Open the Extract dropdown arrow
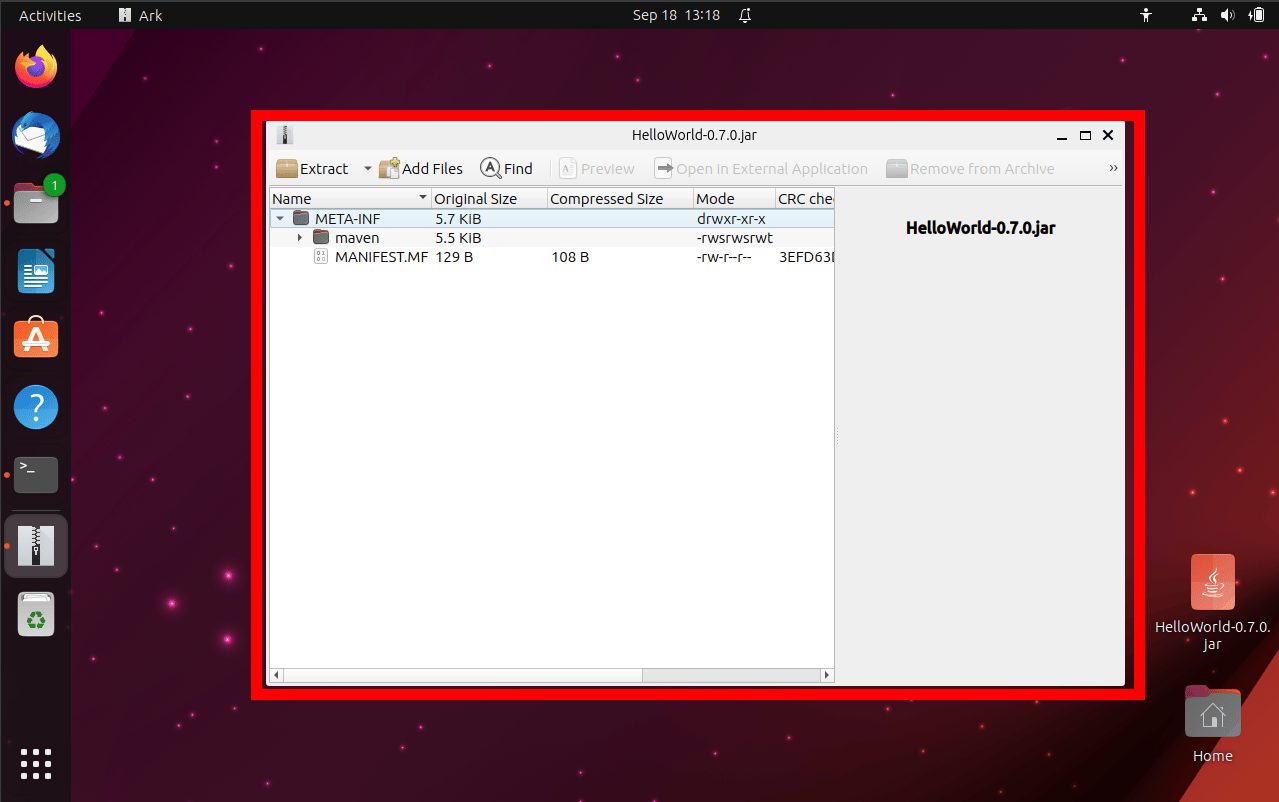This screenshot has width=1279, height=802. tap(366, 168)
